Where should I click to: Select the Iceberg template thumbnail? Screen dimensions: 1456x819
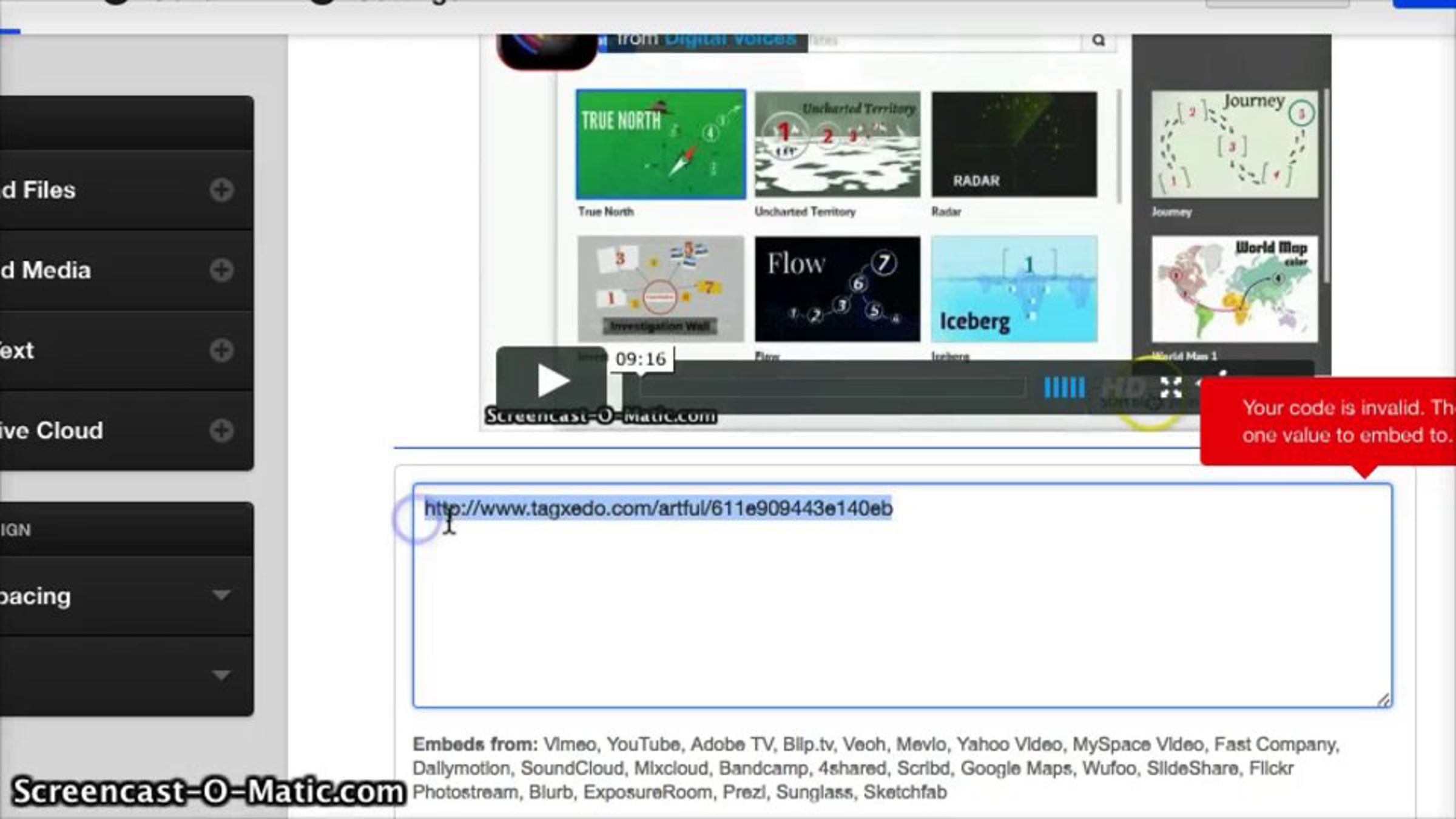click(x=1014, y=289)
